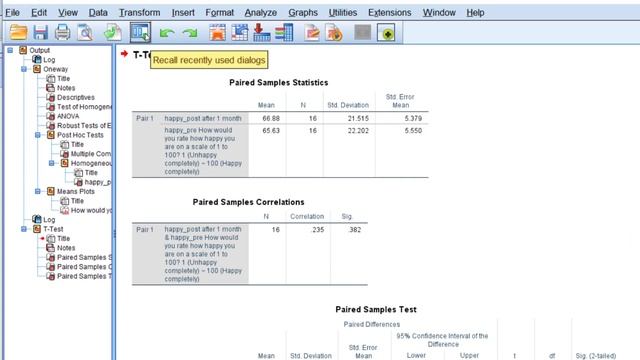640x360 pixels.
Task: Open the Graphs menu
Action: point(303,13)
